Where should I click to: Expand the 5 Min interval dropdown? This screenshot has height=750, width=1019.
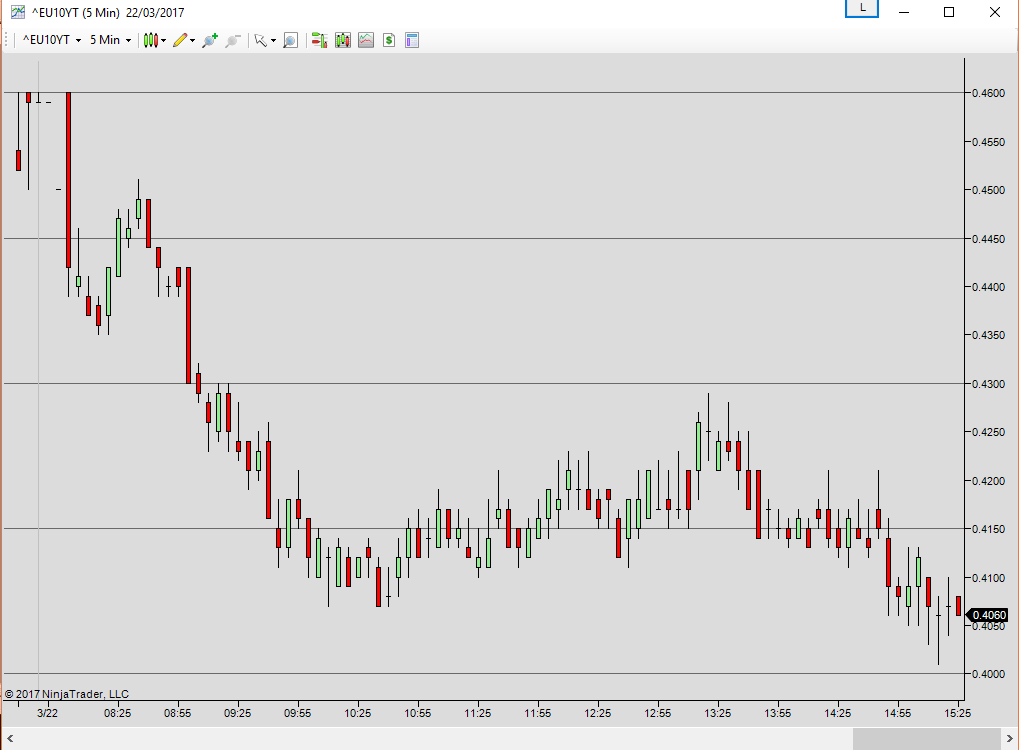tap(128, 40)
